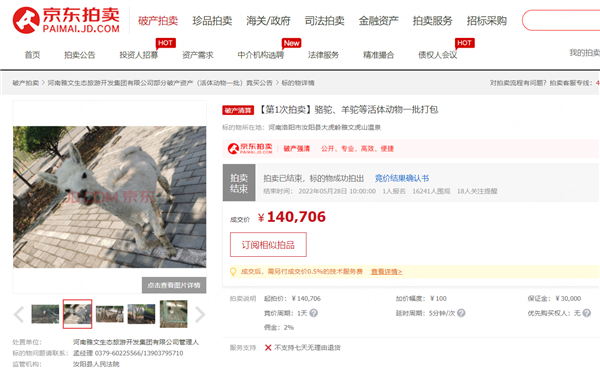Open 资产需求 menu item
Screen dimensions: 600x373
pyautogui.click(x=197, y=55)
